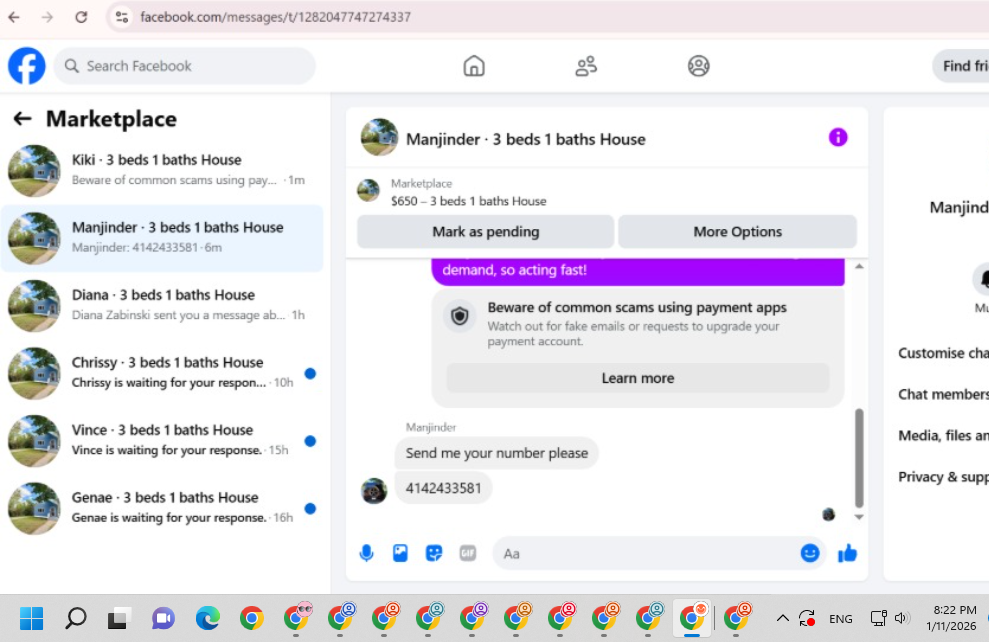Click chat scrollbar up arrow
989x642 pixels.
coord(859,267)
